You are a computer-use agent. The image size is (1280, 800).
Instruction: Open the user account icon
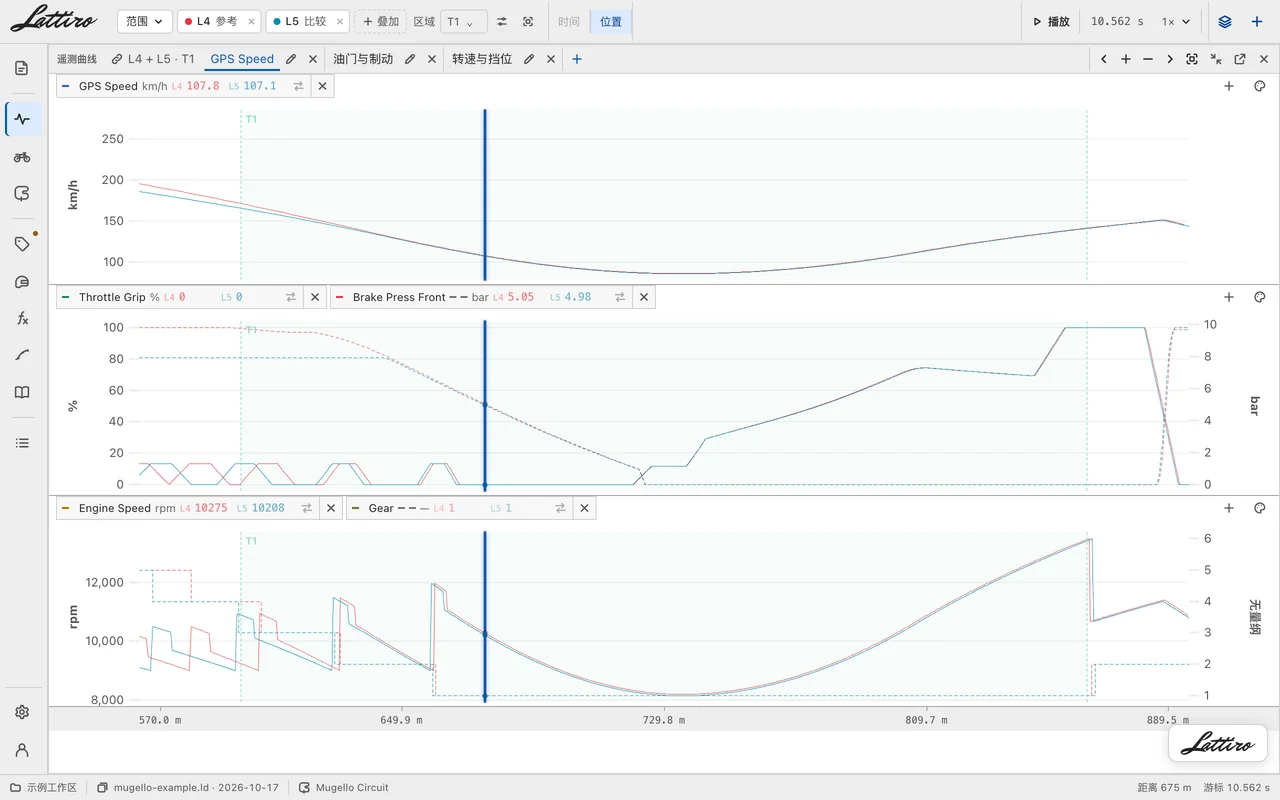22,750
